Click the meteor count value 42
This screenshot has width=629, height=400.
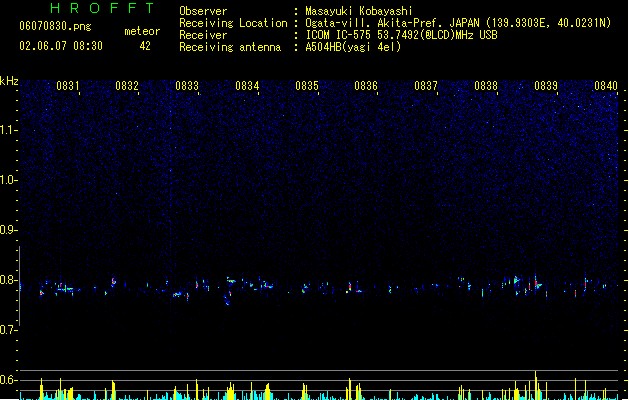point(145,46)
